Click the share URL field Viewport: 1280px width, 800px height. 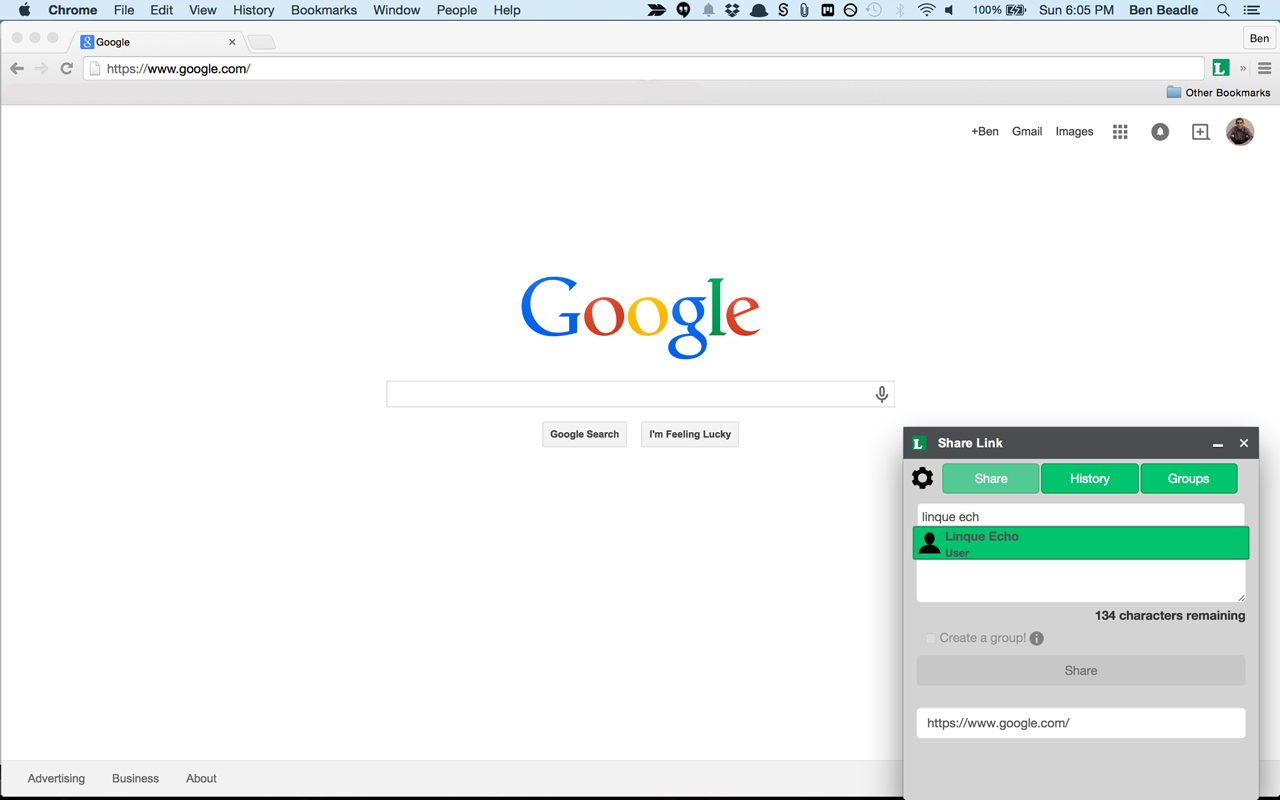coord(1081,723)
